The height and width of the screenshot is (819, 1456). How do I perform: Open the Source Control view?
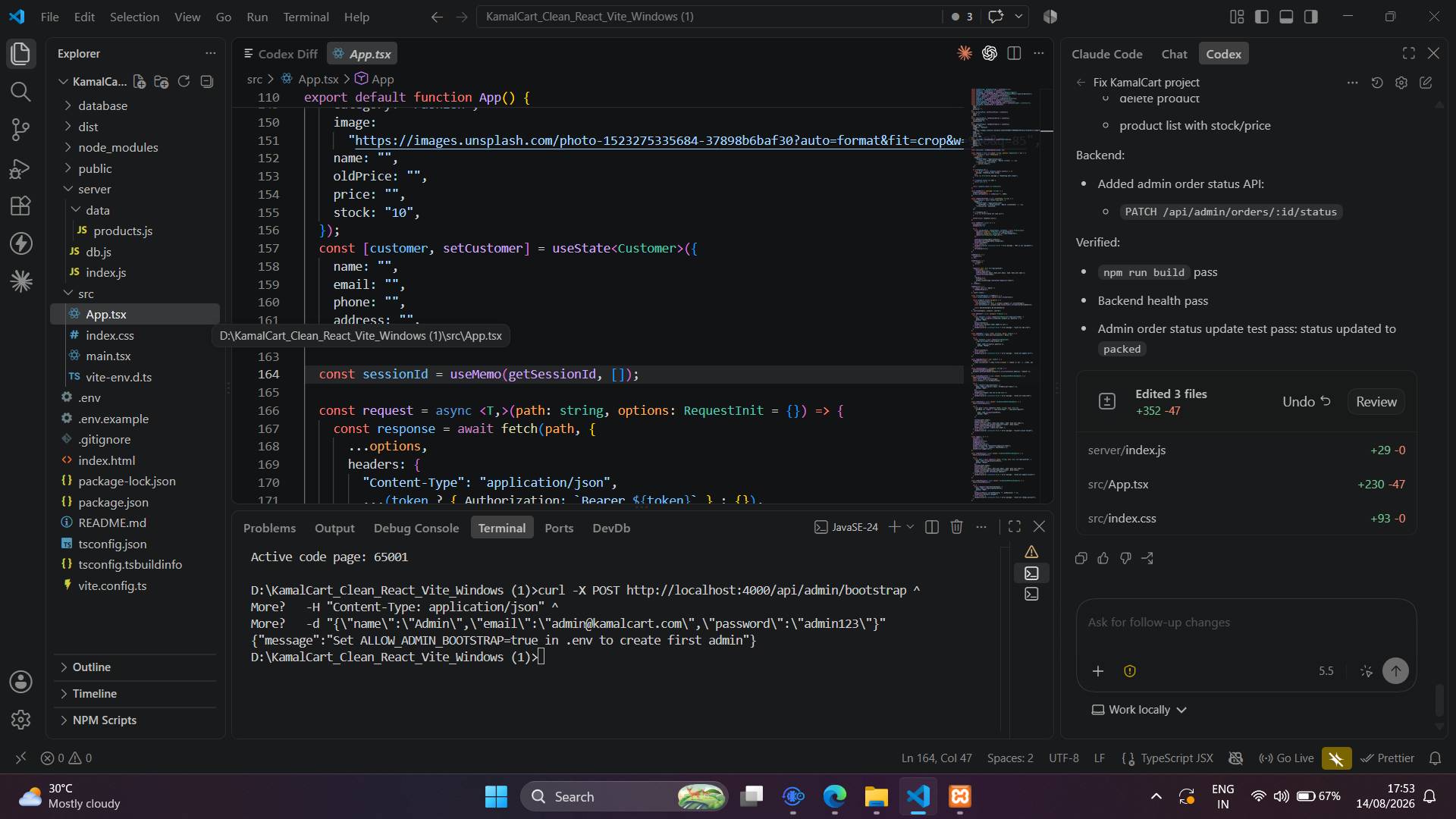[x=20, y=130]
